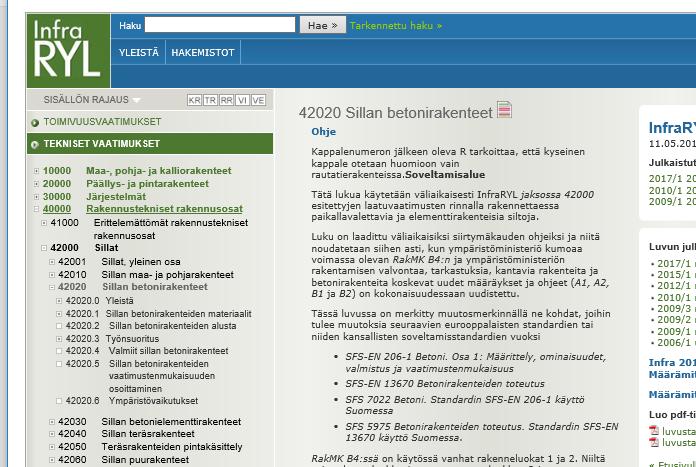Expand the 42030 tree node
Screen dimensions: 696x467
(x=52, y=422)
